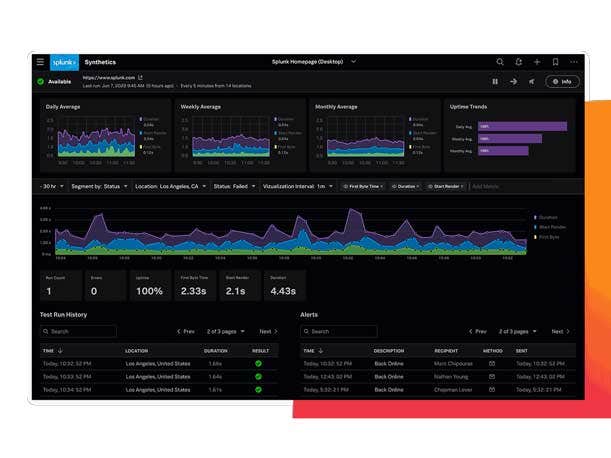Open the hamburger navigation menu
Image resolution: width=611 pixels, height=458 pixels.
point(40,62)
